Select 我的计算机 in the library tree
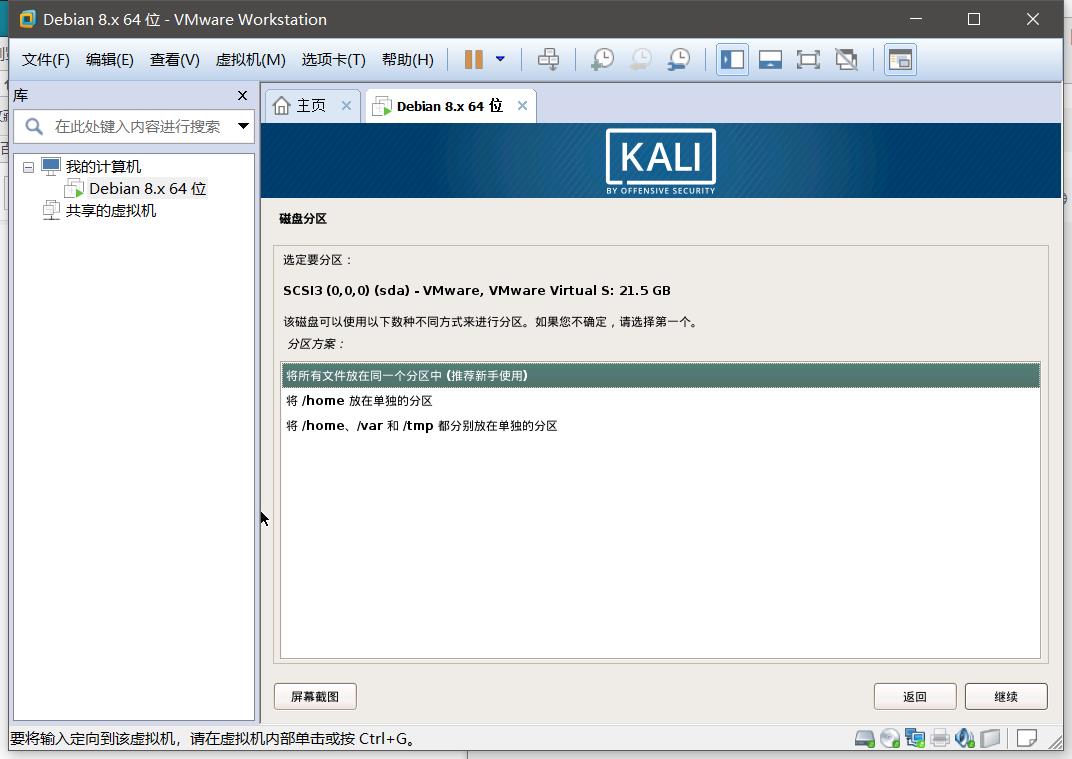Screen dimensions: 1072x759 [x=103, y=166]
